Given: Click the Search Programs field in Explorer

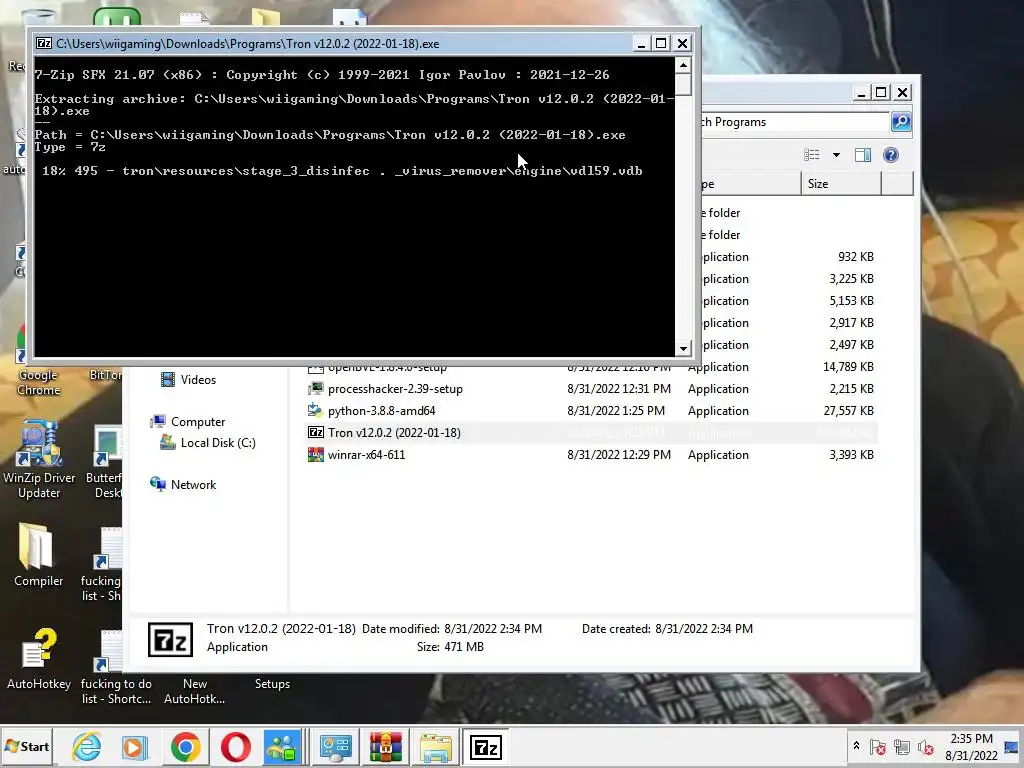Looking at the screenshot, I should point(795,122).
